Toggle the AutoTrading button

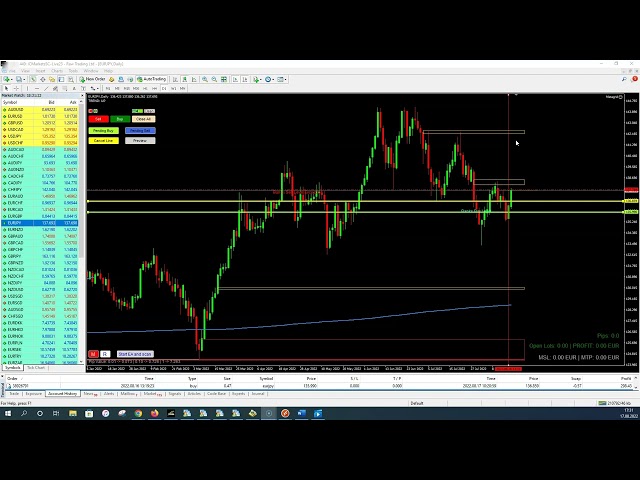154,79
